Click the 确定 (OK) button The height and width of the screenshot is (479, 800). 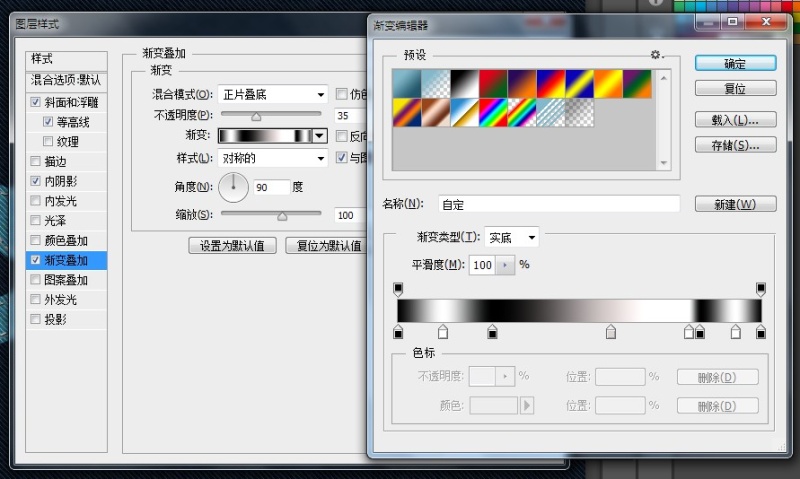(x=735, y=63)
